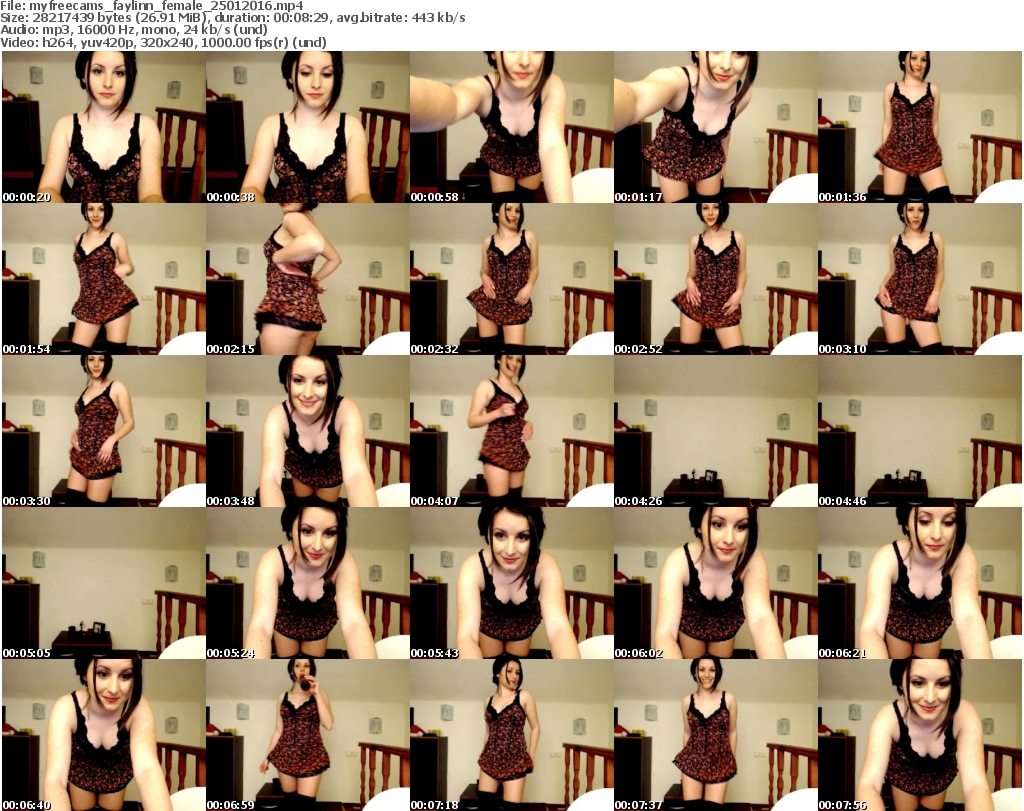
Task: Click the empty-room frame at 00:05:05
Action: pos(104,583)
